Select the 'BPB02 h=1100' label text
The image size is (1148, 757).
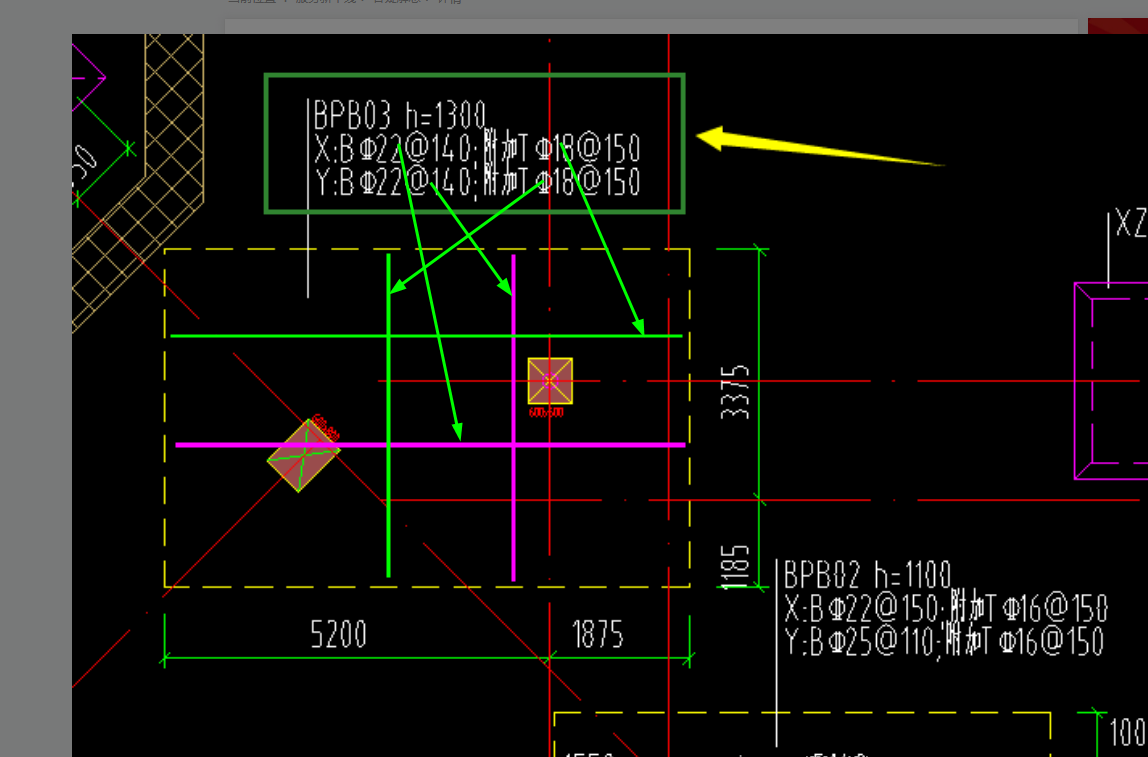(x=868, y=575)
